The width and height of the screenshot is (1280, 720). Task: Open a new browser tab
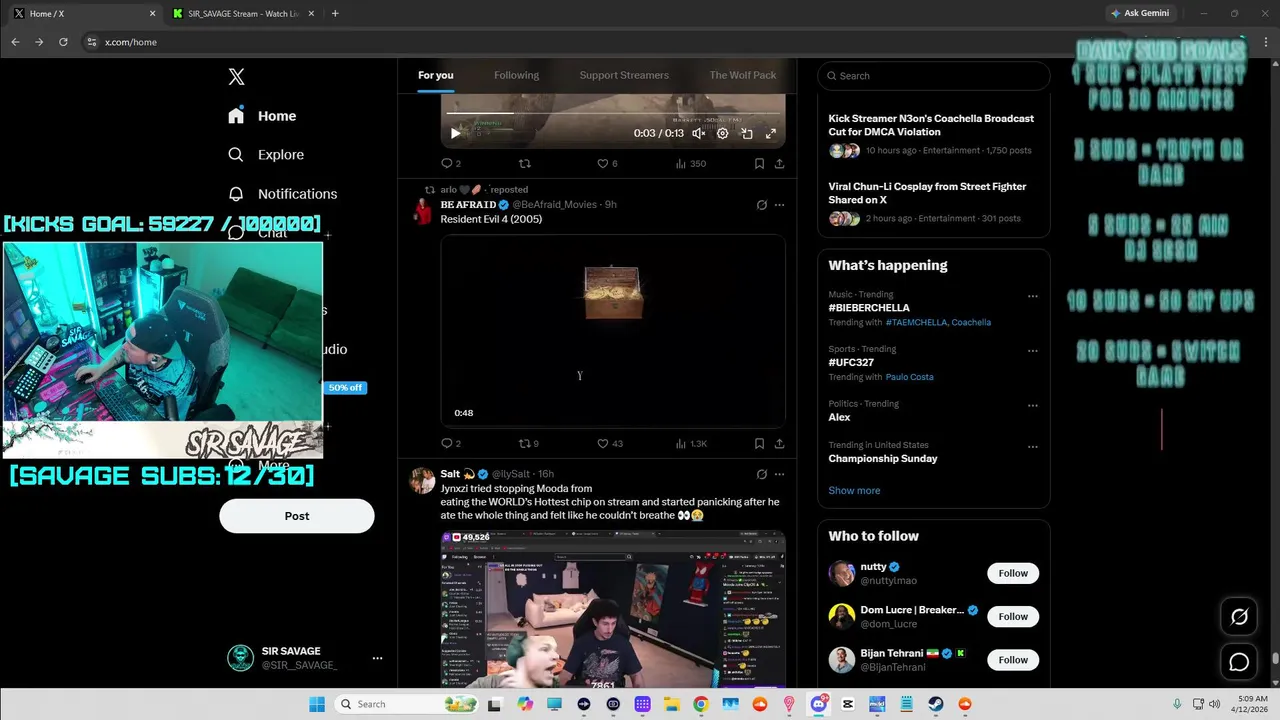335,14
